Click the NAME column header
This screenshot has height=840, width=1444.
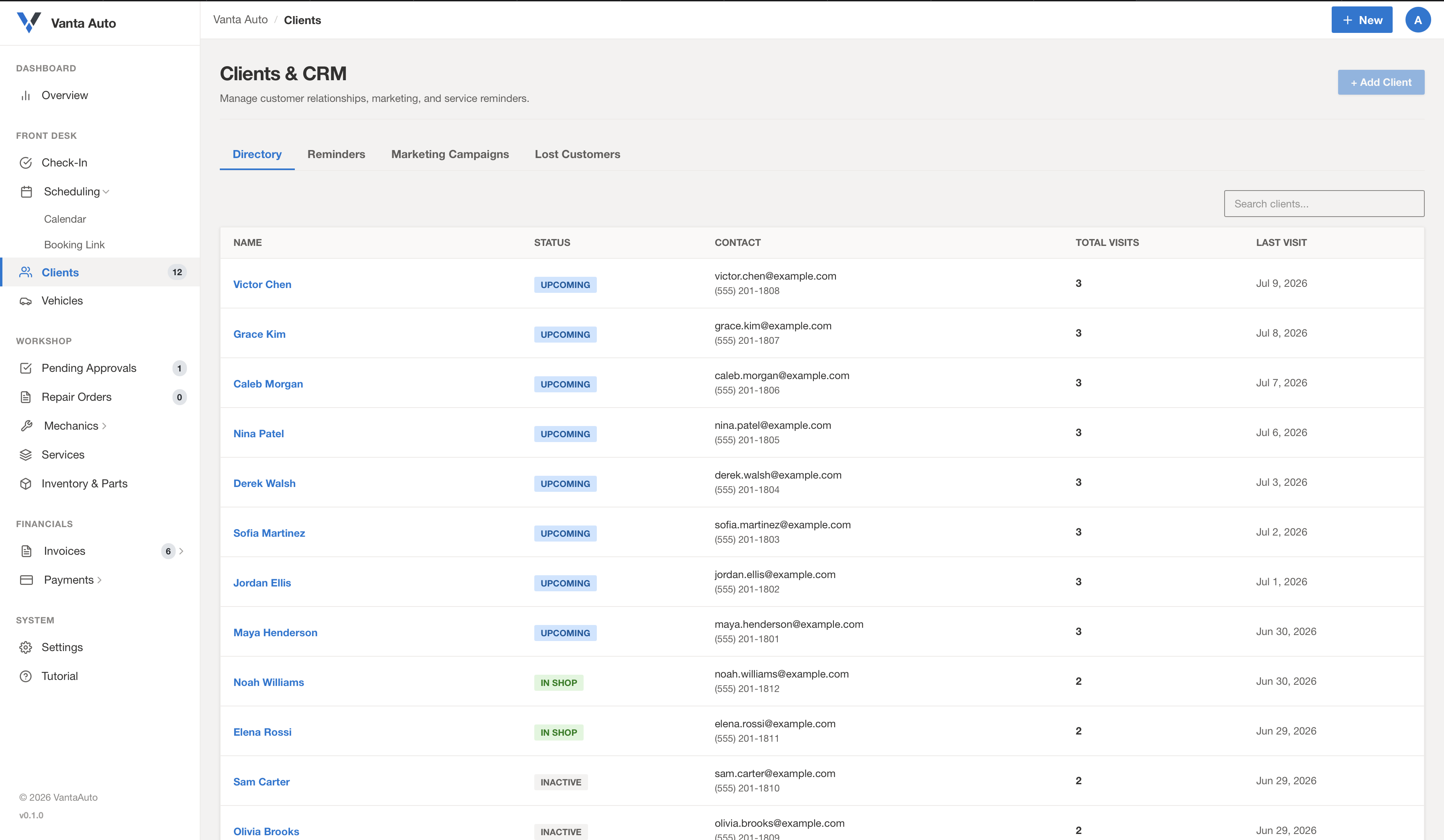click(247, 242)
